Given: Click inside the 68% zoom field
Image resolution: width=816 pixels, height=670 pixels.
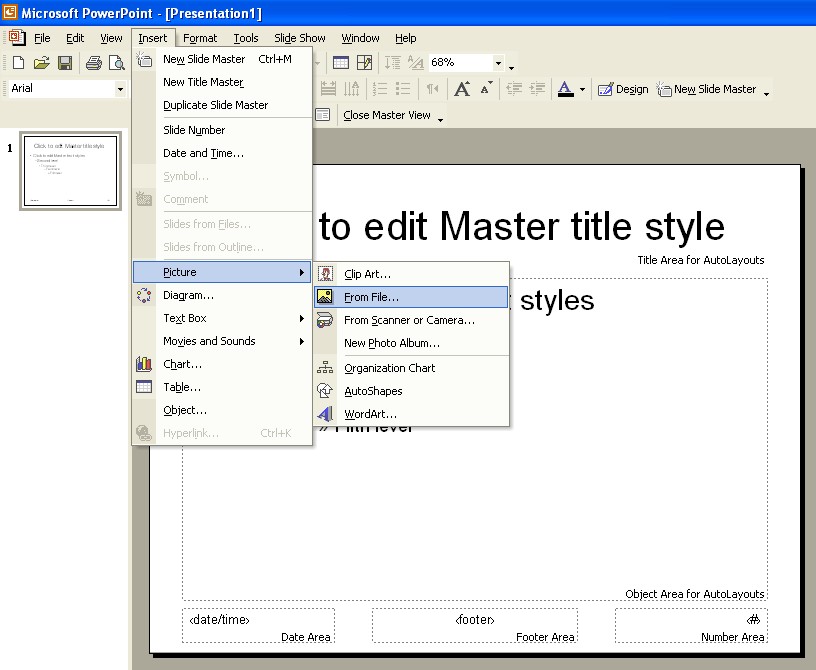Looking at the screenshot, I should [x=460, y=62].
